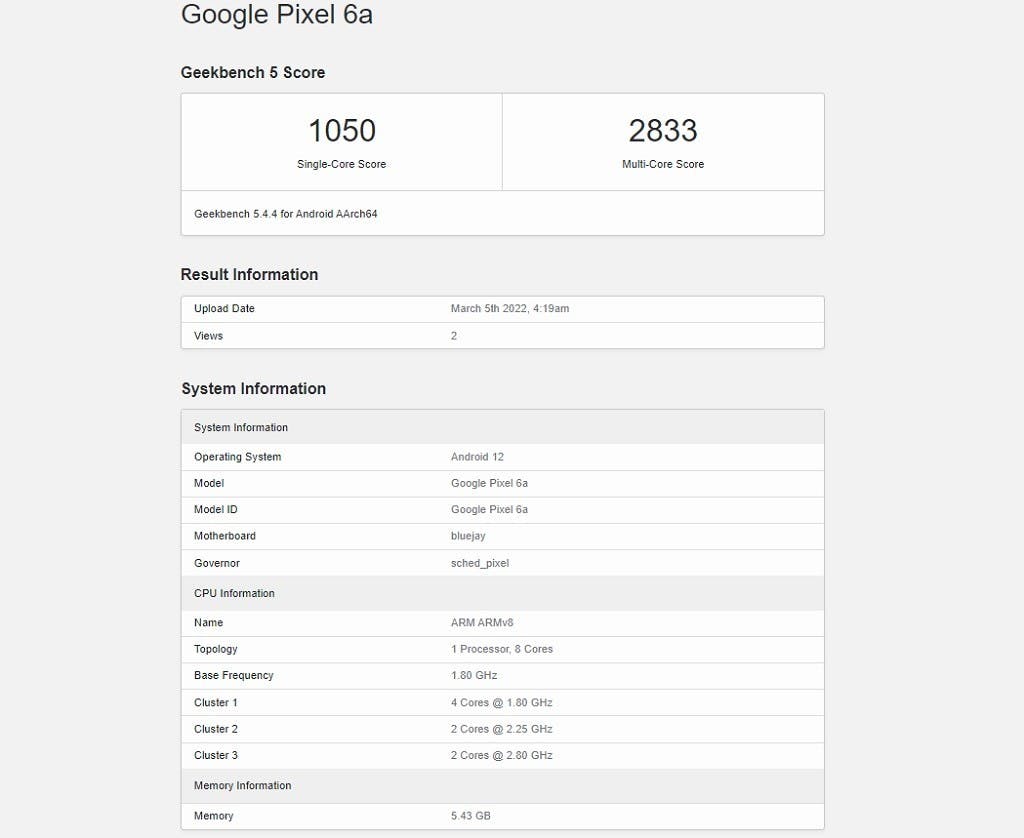Click the Result Information heading
Screen dimensions: 1024x838
249,275
